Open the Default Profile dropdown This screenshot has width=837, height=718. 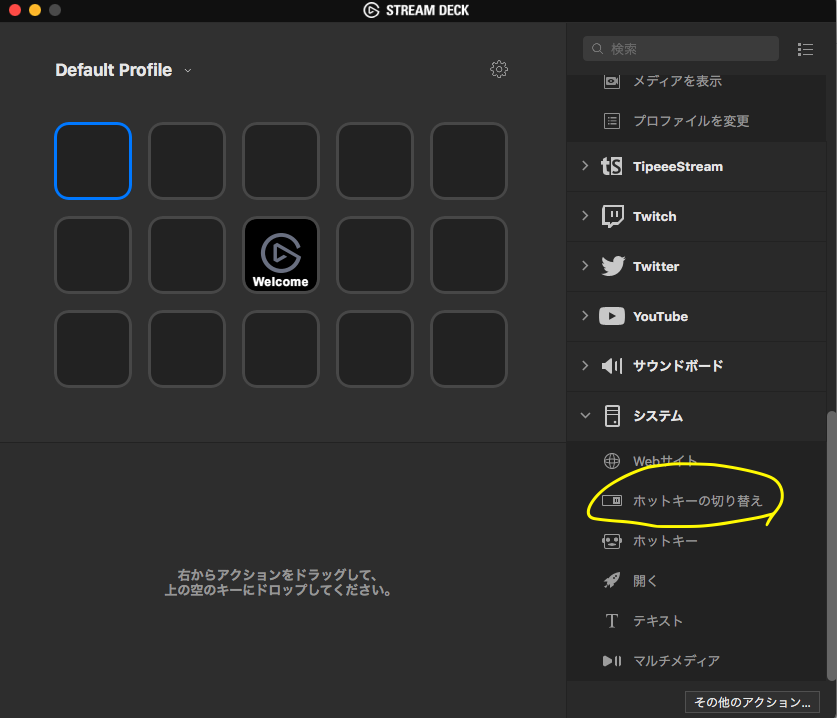(x=187, y=70)
